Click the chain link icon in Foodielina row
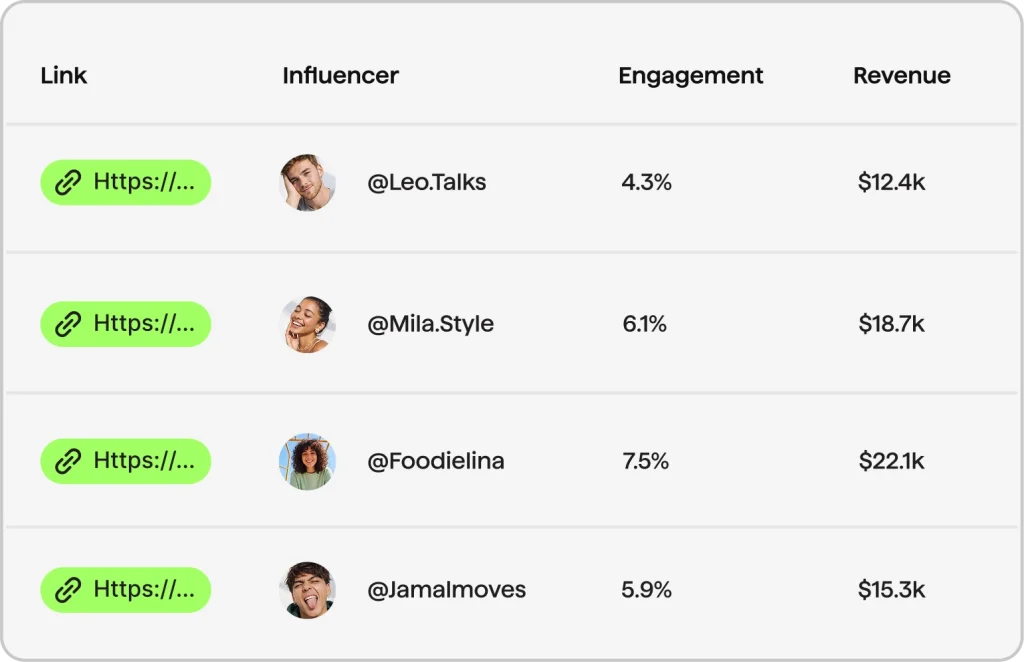The image size is (1024, 662). (68, 461)
